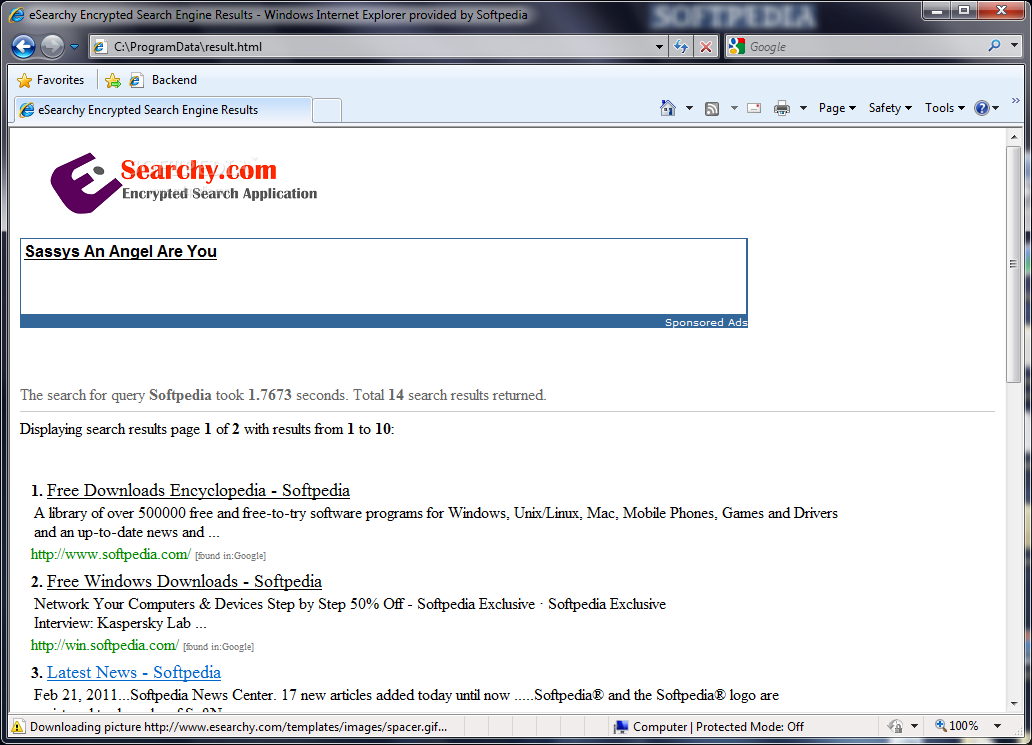Open the search provider dropdown arrow
This screenshot has width=1032, height=745.
(x=1014, y=46)
